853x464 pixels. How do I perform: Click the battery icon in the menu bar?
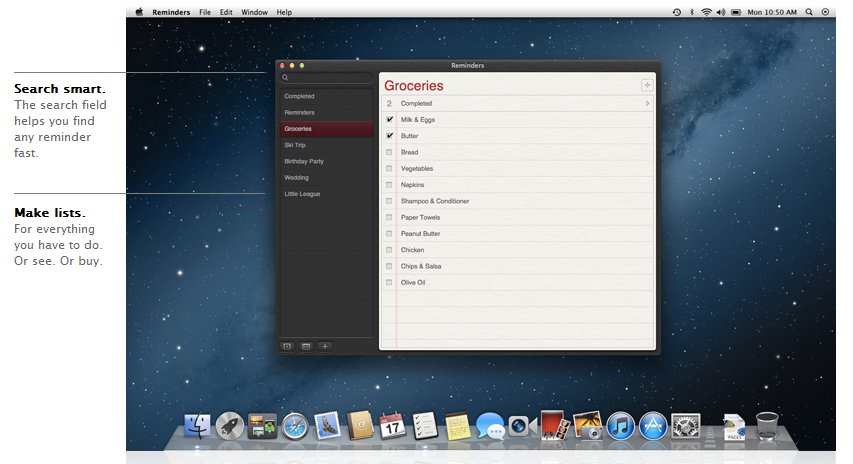tap(736, 12)
